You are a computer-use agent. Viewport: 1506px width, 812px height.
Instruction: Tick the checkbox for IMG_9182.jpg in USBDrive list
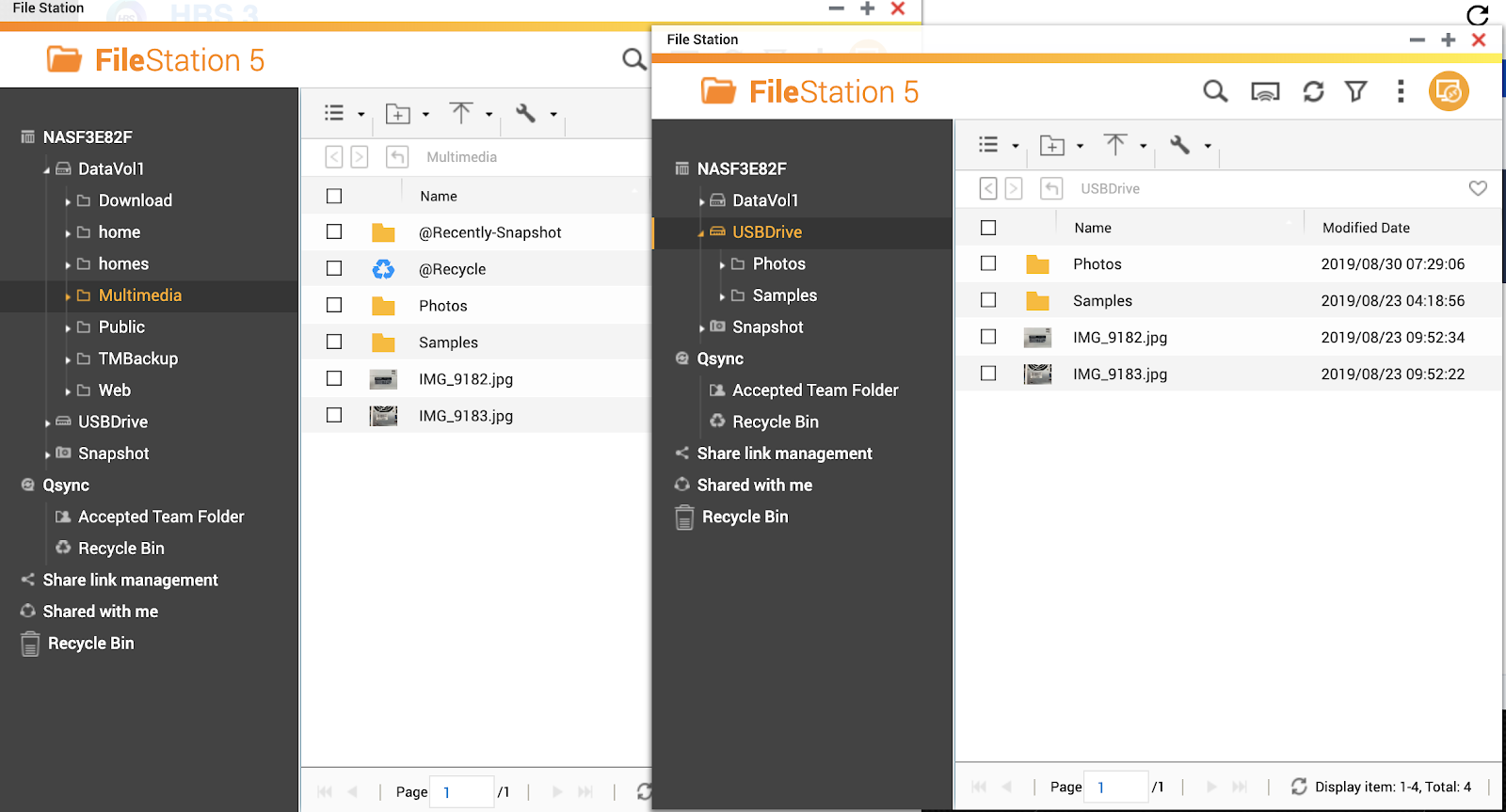pos(988,337)
